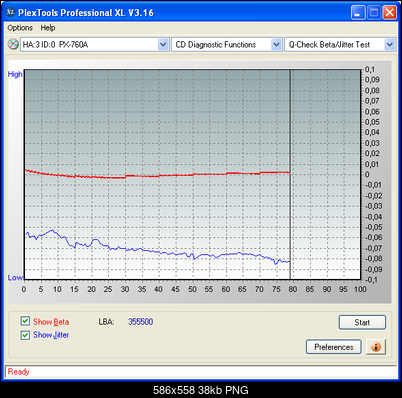The image size is (402, 398).
Task: Click the Ready status bar text
Action: pyautogui.click(x=19, y=372)
